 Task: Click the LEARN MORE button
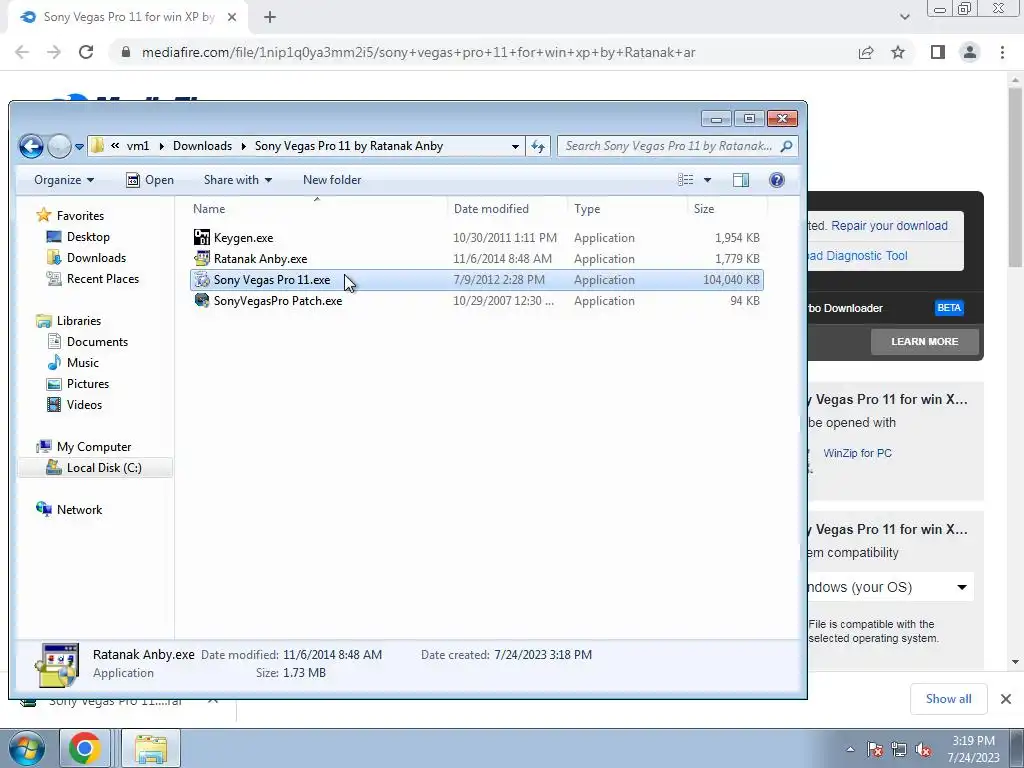click(925, 342)
